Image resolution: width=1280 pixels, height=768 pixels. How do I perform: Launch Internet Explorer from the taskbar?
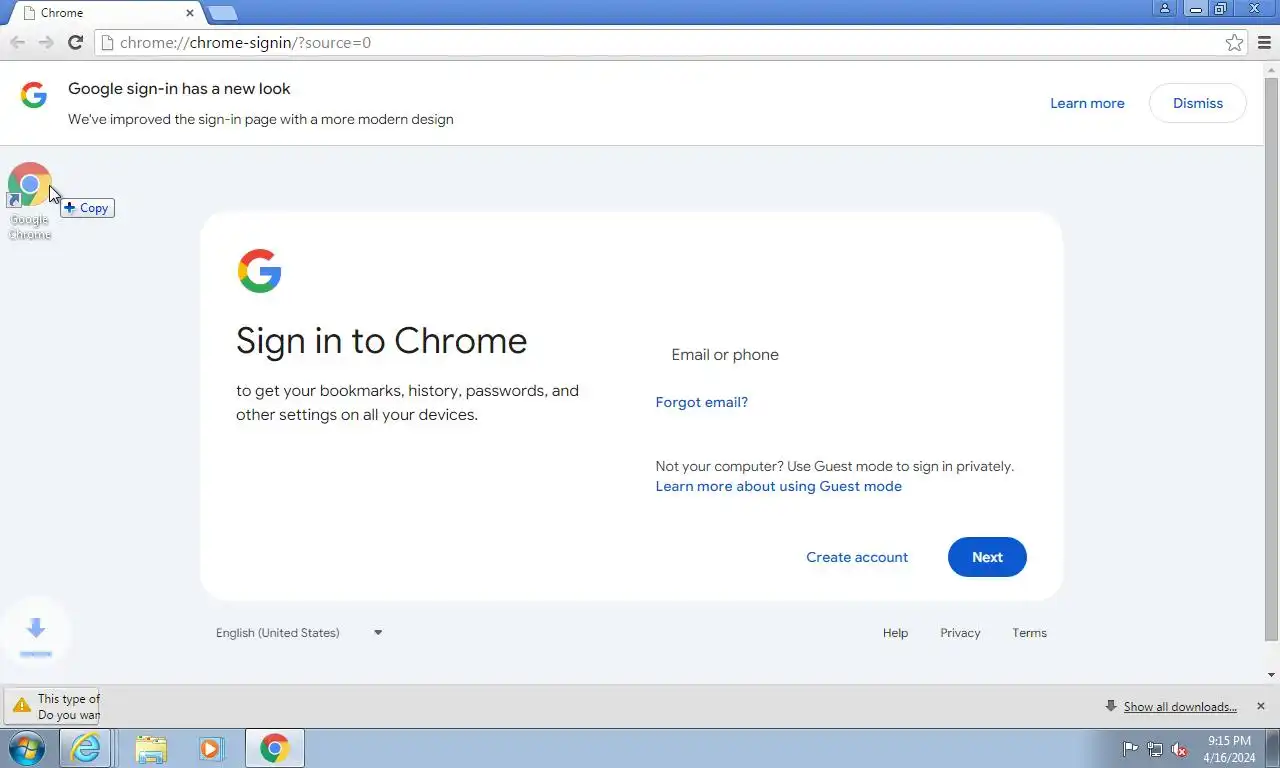[x=85, y=748]
